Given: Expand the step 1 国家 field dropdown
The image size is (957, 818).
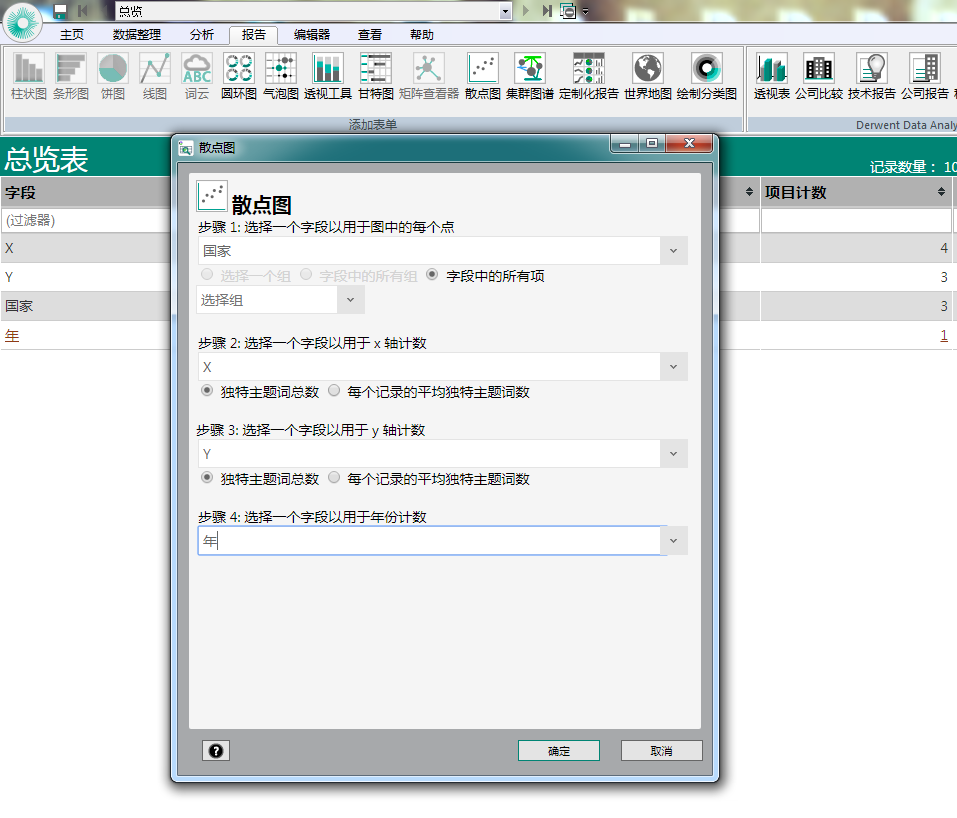Looking at the screenshot, I should coord(674,251).
